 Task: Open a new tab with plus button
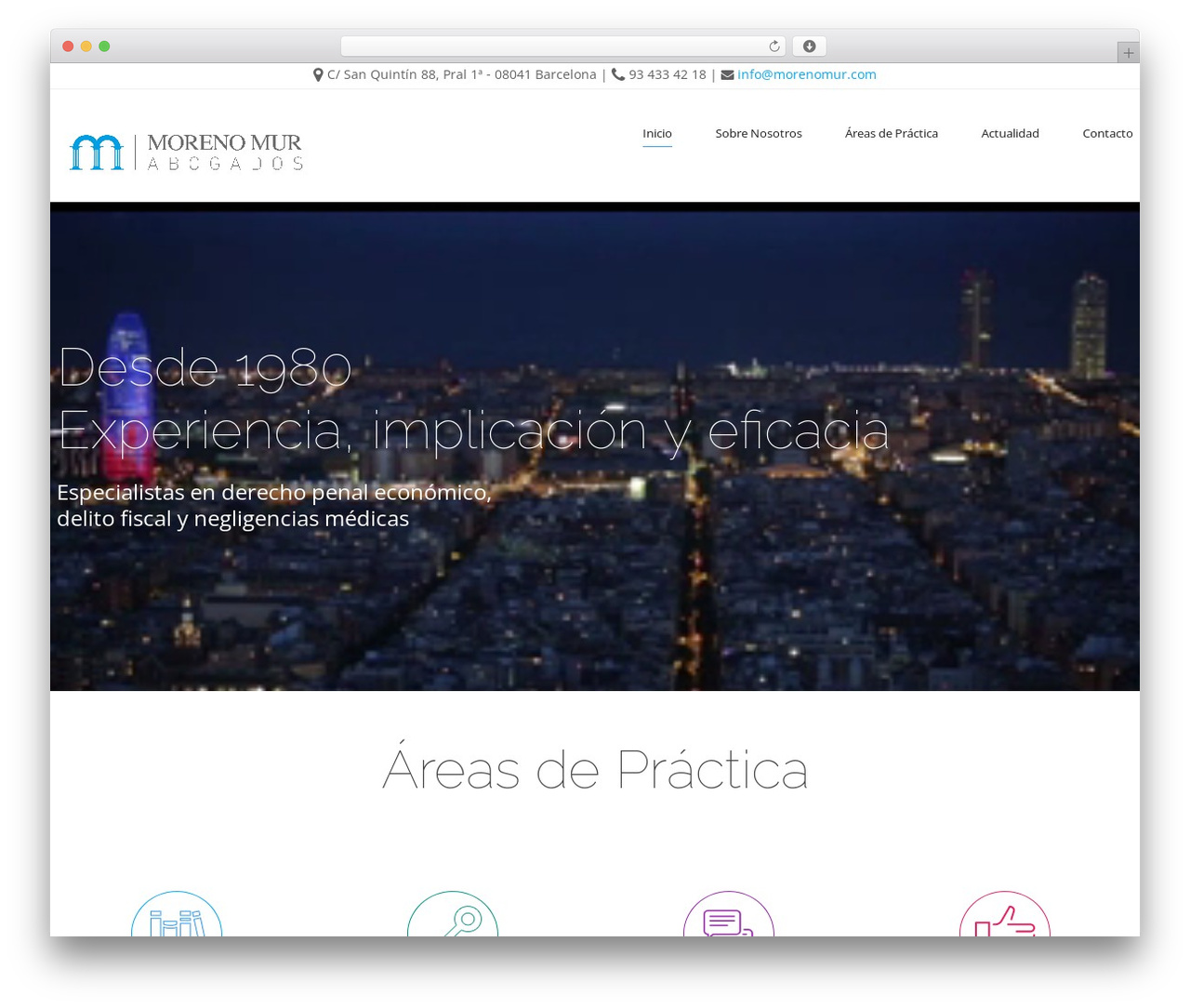(1128, 53)
